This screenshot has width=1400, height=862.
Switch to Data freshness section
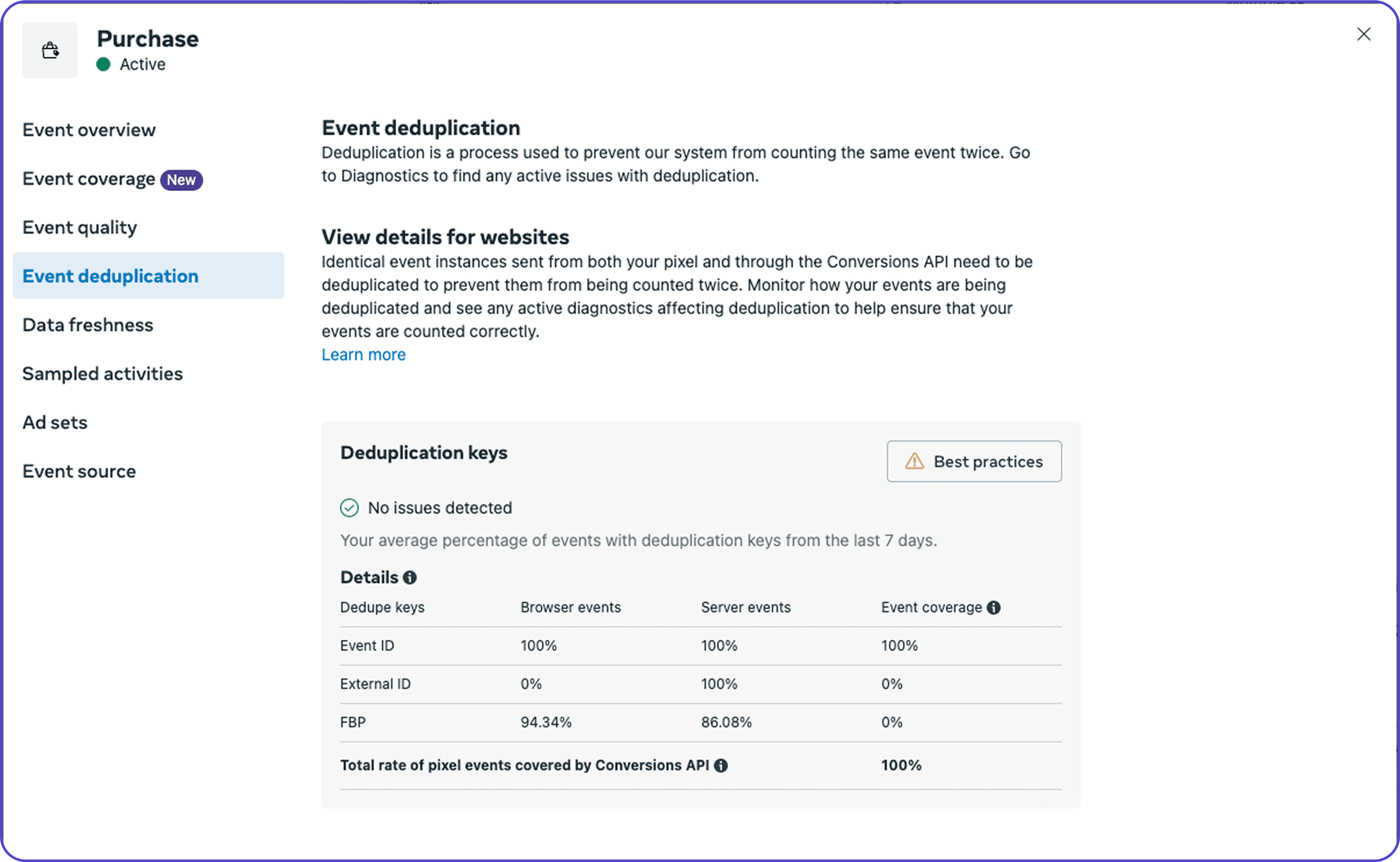coord(88,325)
